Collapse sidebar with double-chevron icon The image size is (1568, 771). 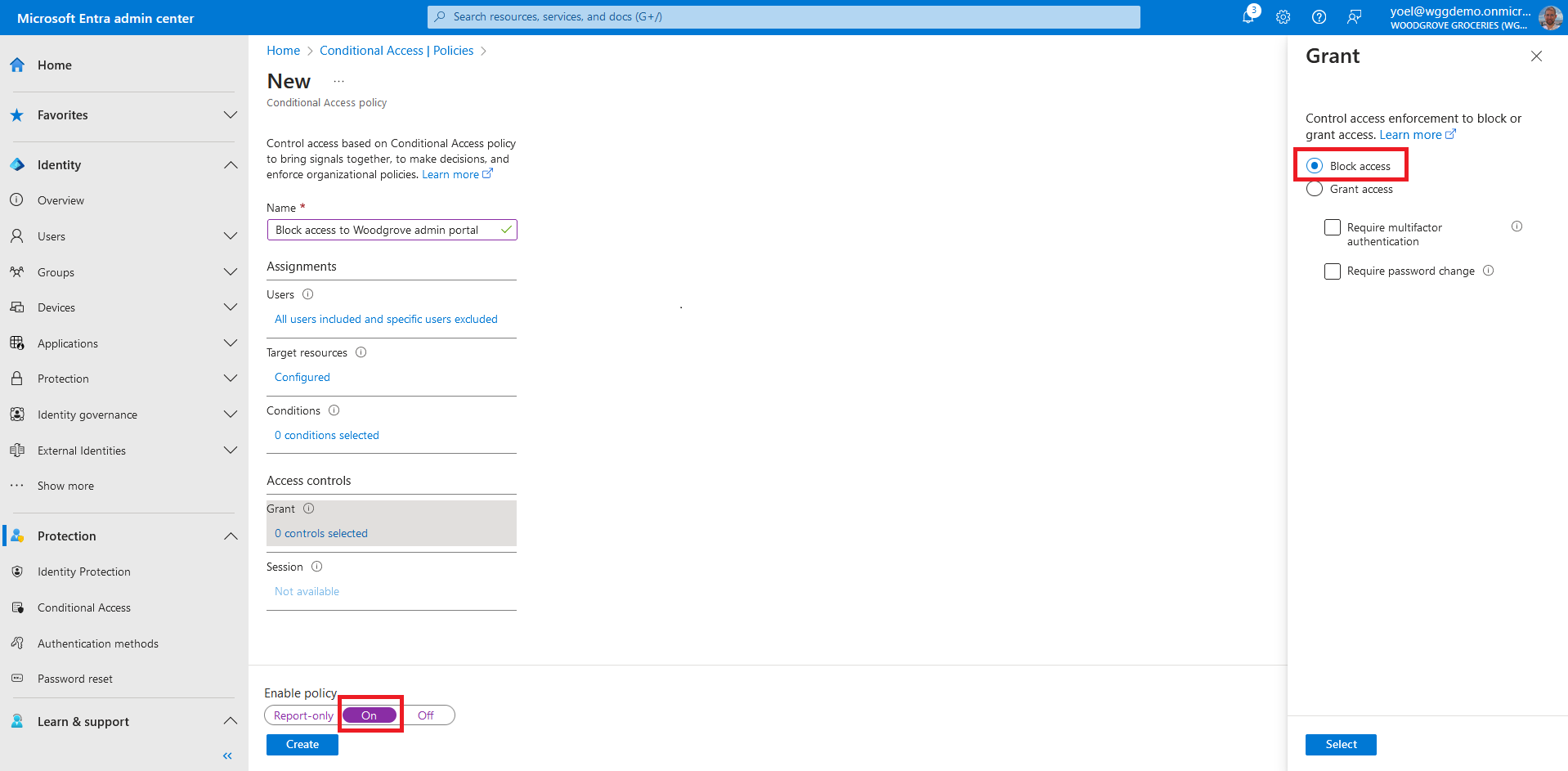pyautogui.click(x=227, y=755)
